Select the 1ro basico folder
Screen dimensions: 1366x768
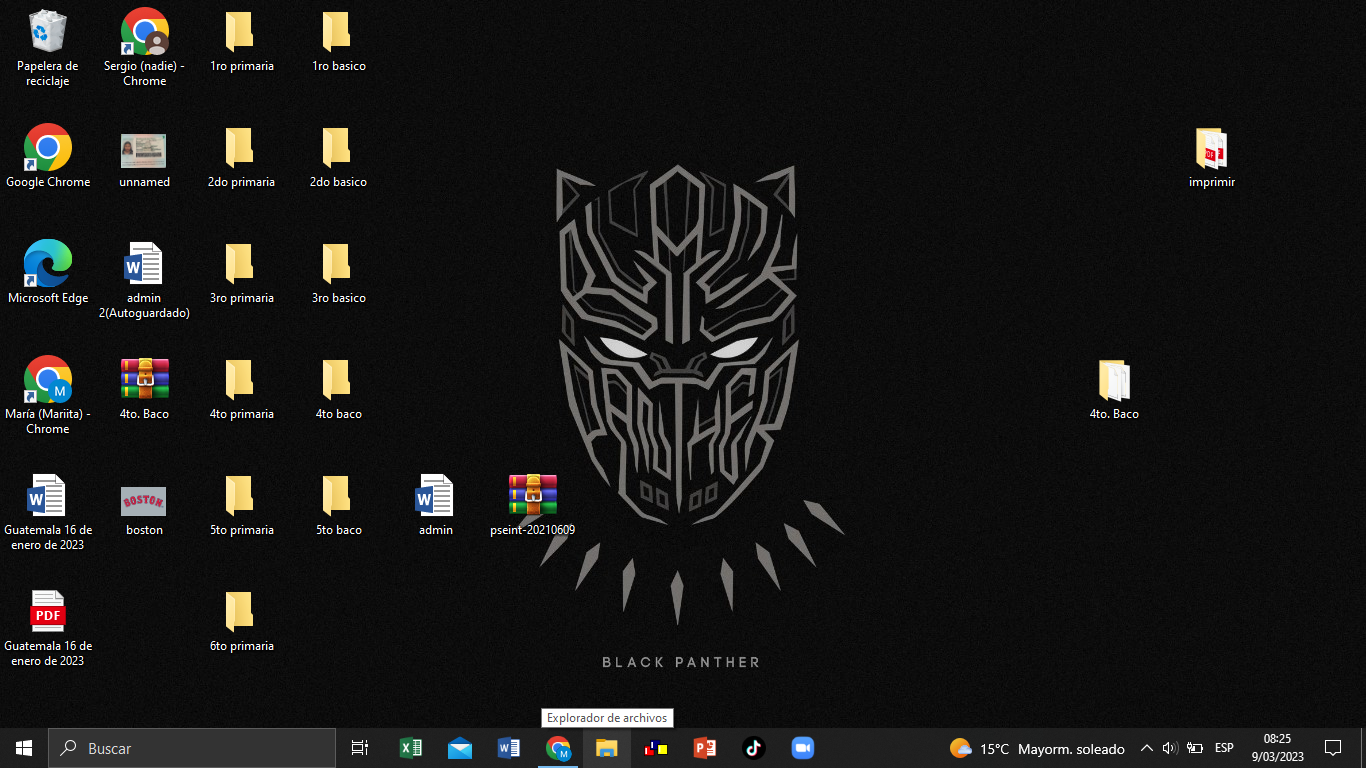click(338, 40)
